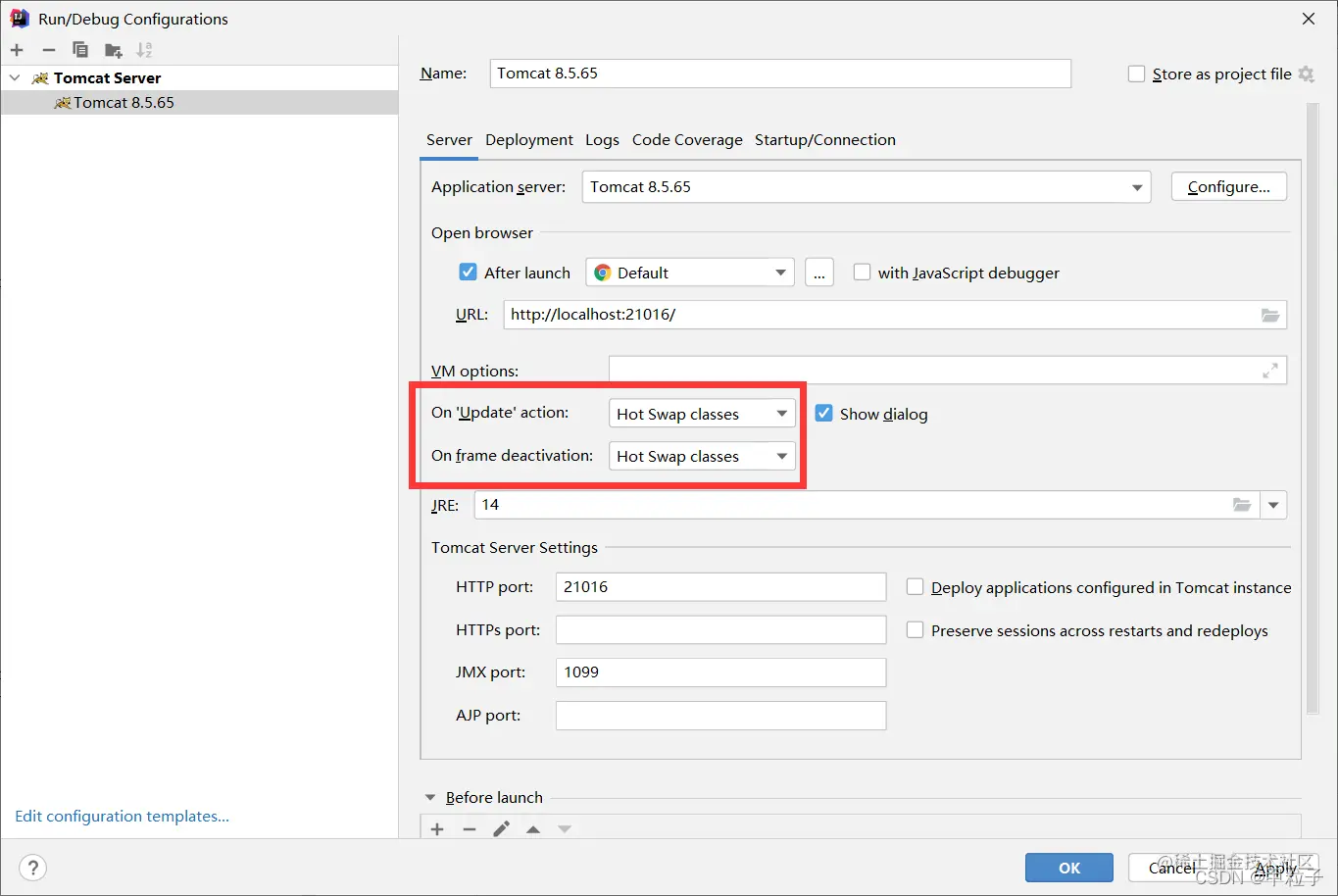1338x896 pixels.
Task: Move configuration into new folder
Action: [114, 50]
